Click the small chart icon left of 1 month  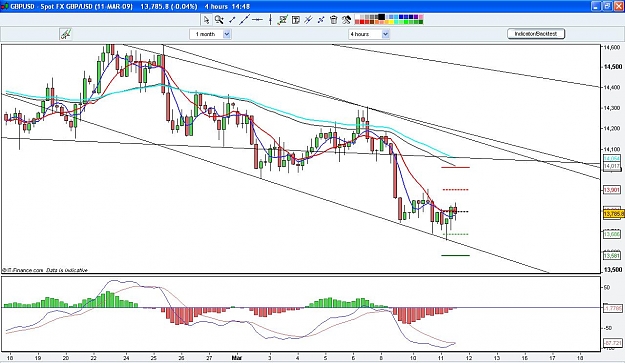click(x=66, y=34)
